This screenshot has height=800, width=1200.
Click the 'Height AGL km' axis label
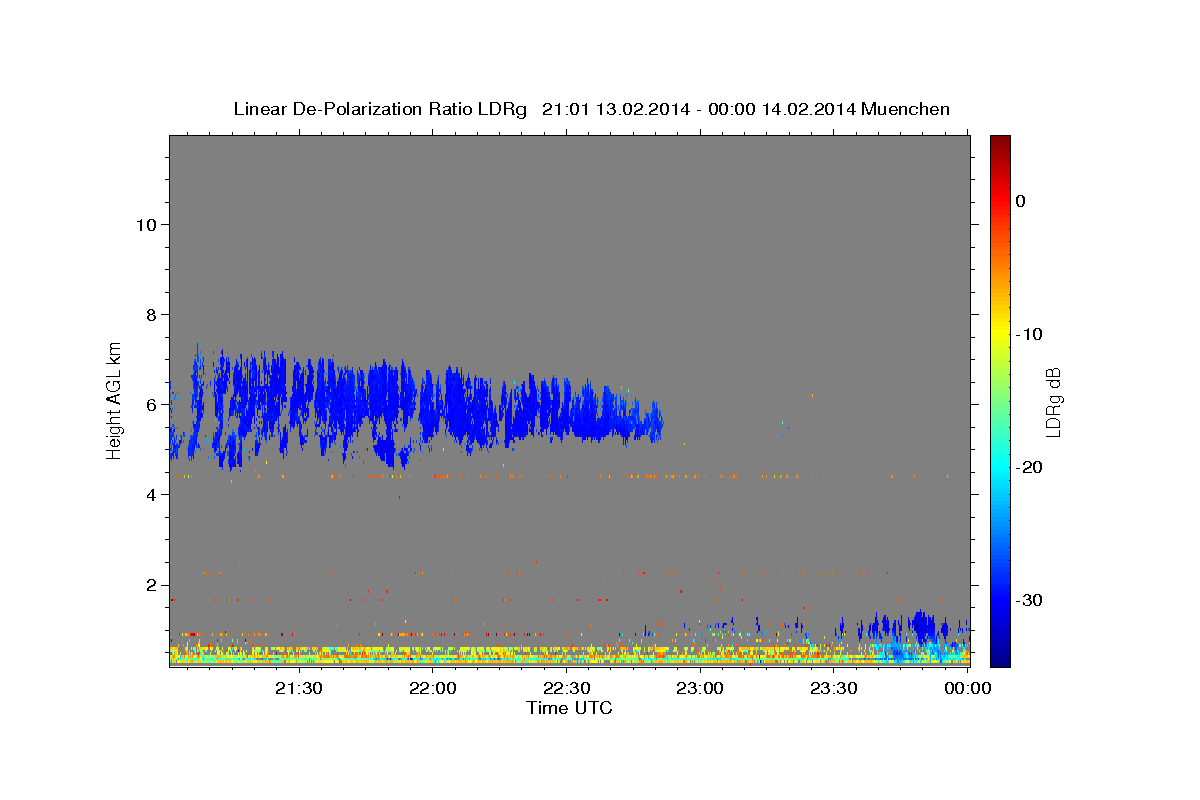[115, 399]
